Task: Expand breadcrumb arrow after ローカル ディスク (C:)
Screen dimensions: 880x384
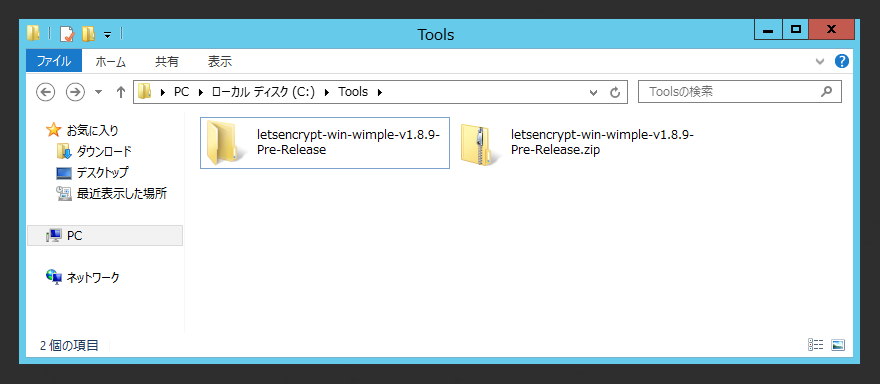Action: tap(327, 92)
